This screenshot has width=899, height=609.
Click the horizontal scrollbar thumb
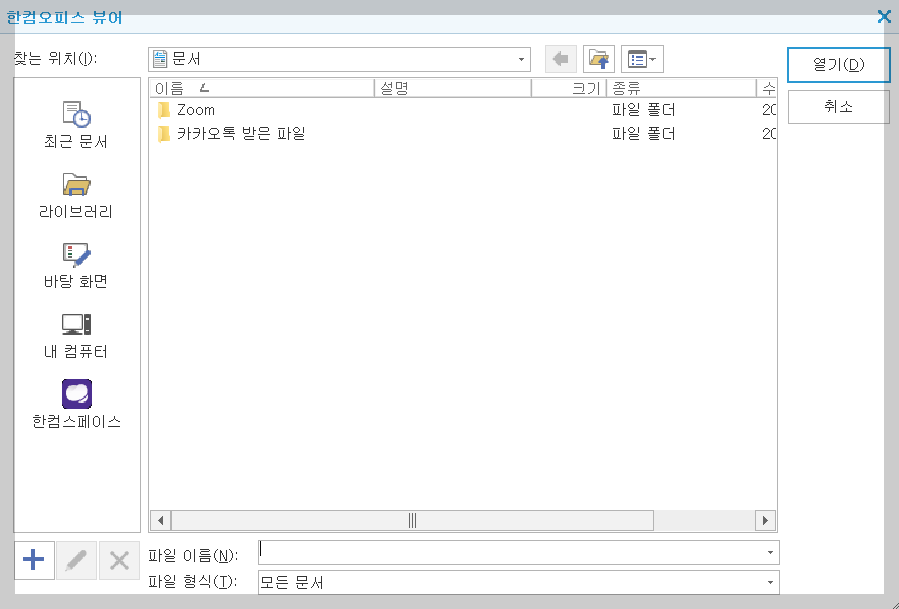pyautogui.click(x=412, y=521)
